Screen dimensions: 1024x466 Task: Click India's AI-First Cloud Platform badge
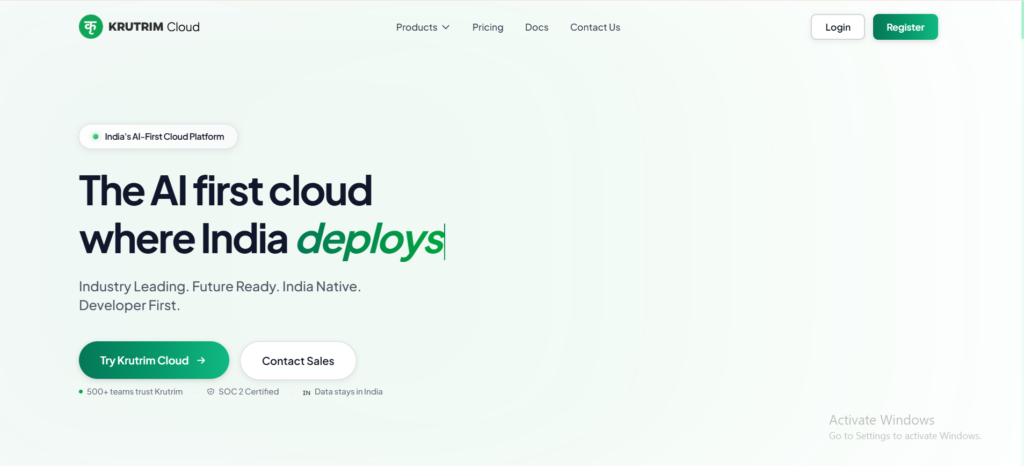tap(158, 136)
